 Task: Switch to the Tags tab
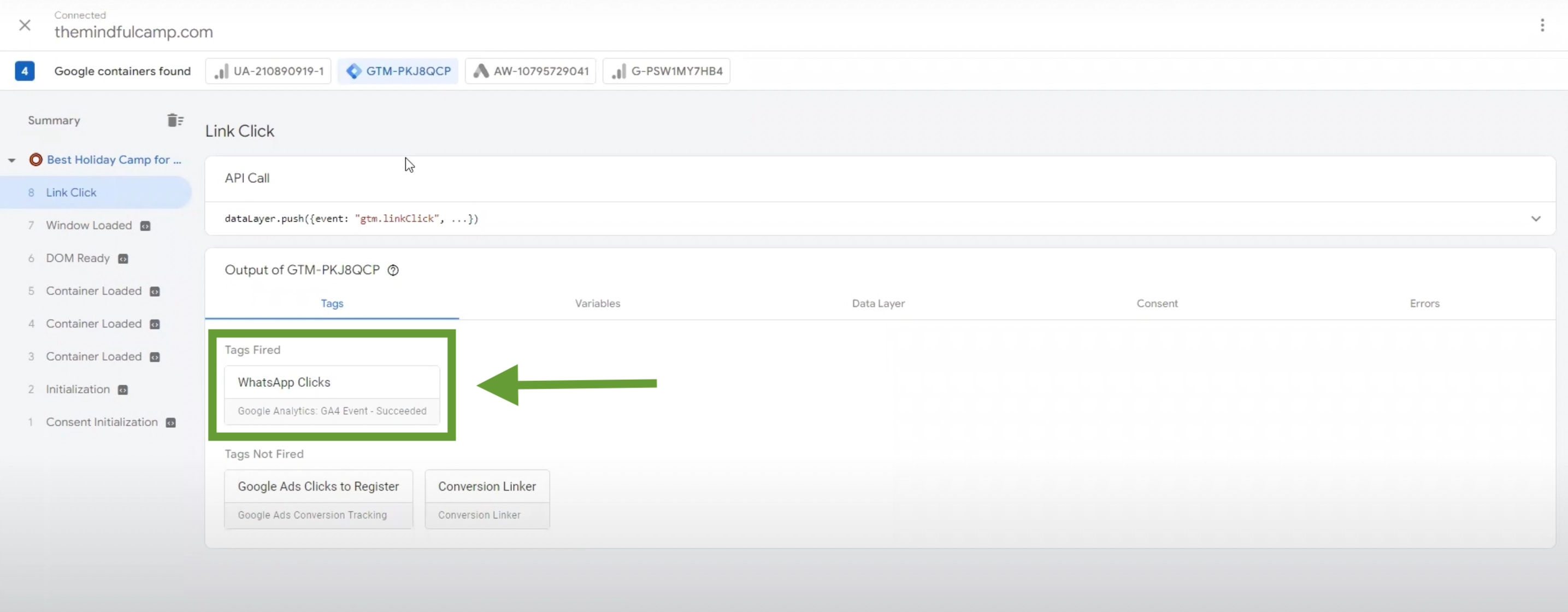332,303
